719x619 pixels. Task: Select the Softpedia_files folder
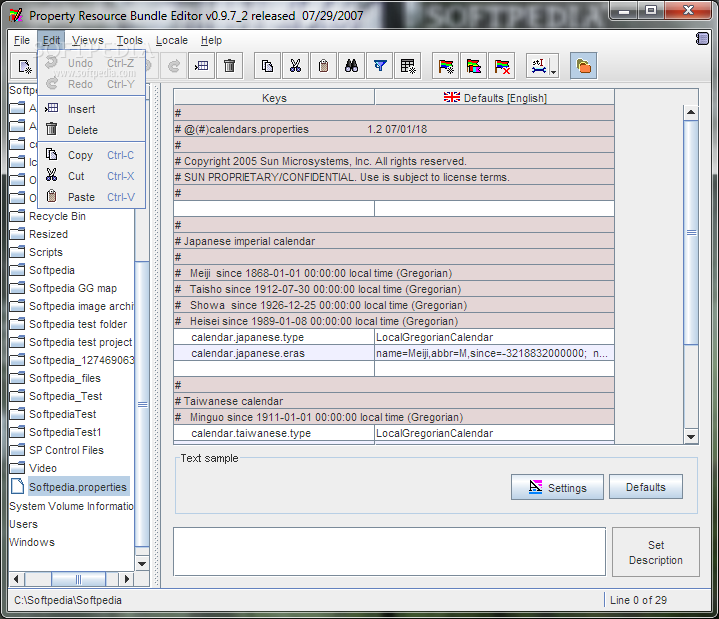pyautogui.click(x=65, y=378)
